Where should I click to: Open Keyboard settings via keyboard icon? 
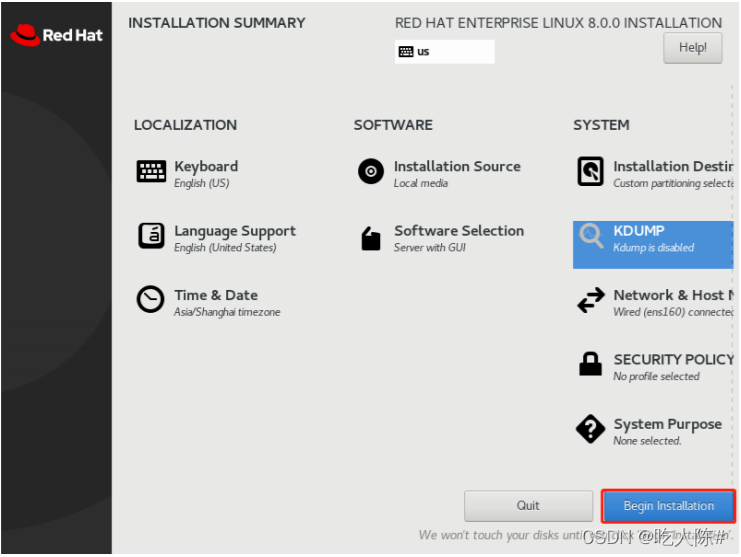point(151,171)
